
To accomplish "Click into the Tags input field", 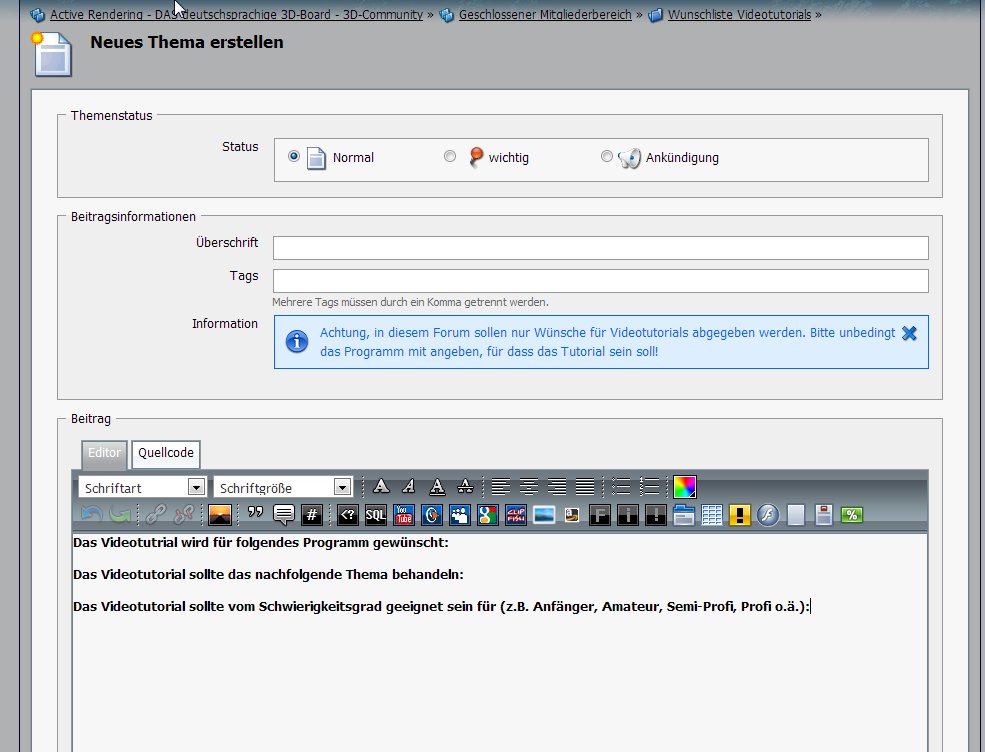I will click(x=601, y=281).
